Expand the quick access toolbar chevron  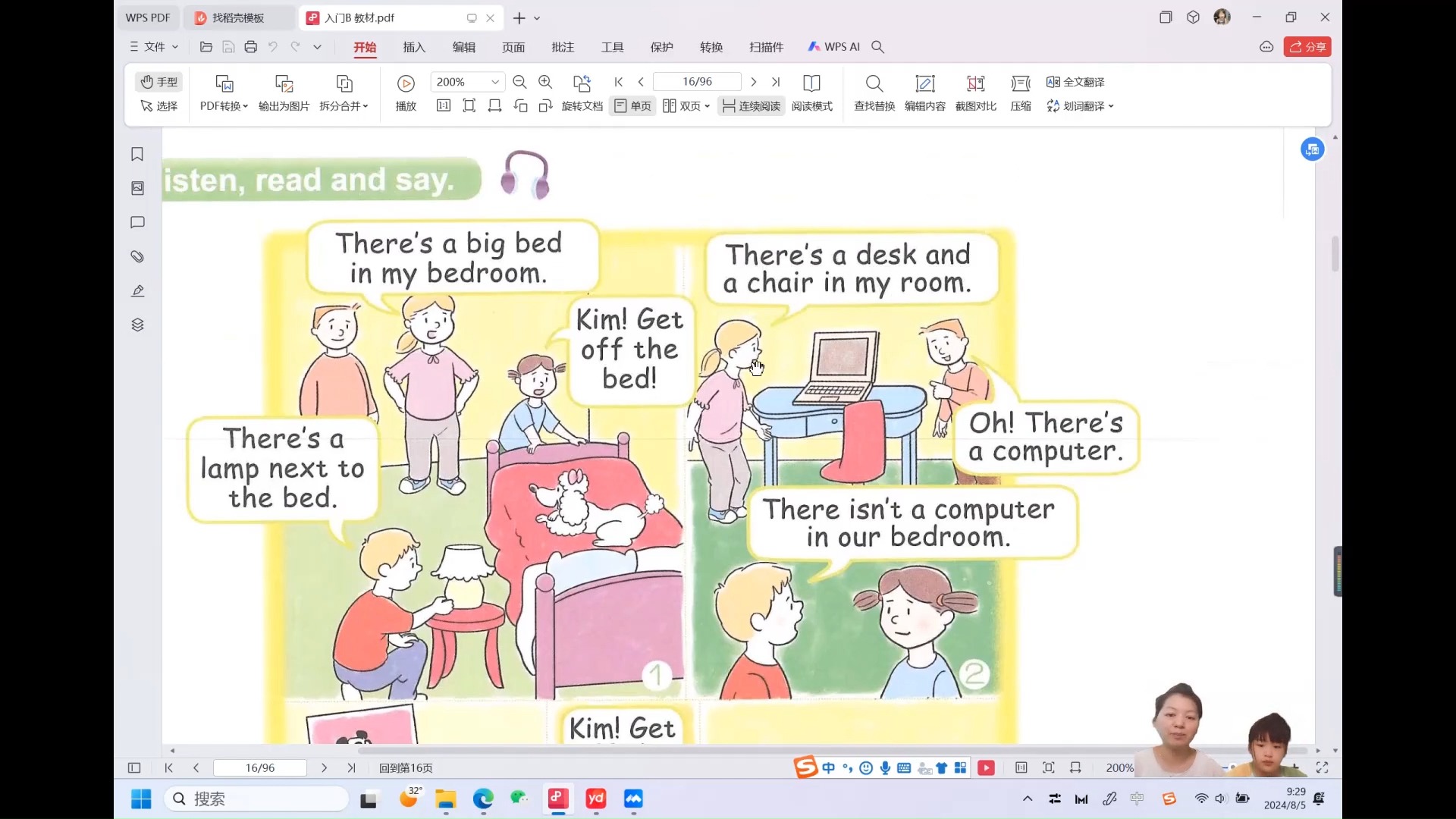[318, 47]
